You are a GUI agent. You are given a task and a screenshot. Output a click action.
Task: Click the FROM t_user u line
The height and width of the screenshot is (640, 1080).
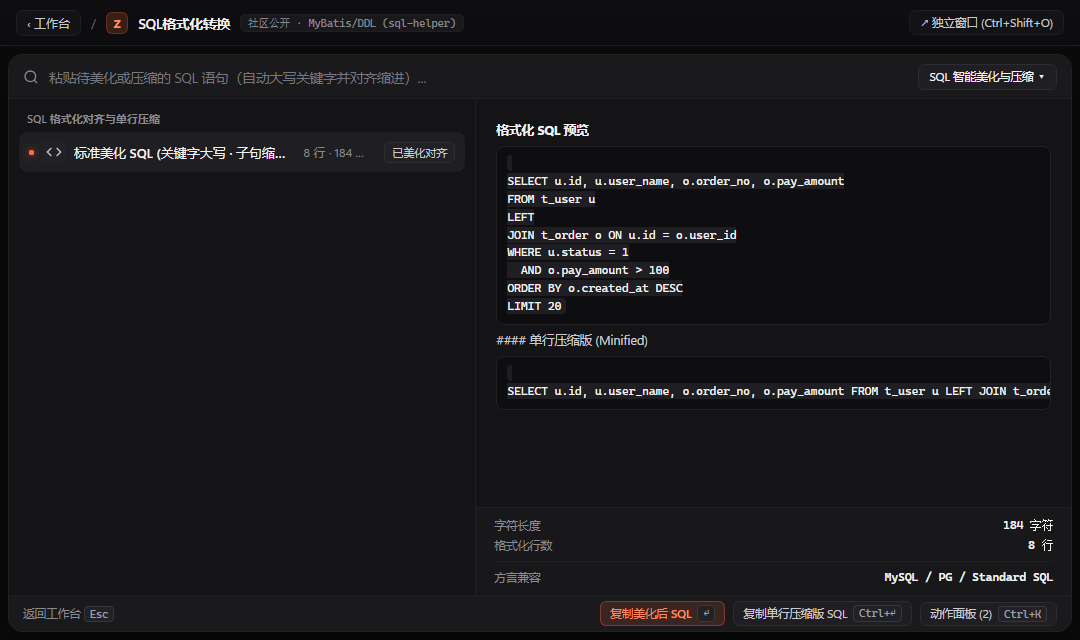point(551,199)
